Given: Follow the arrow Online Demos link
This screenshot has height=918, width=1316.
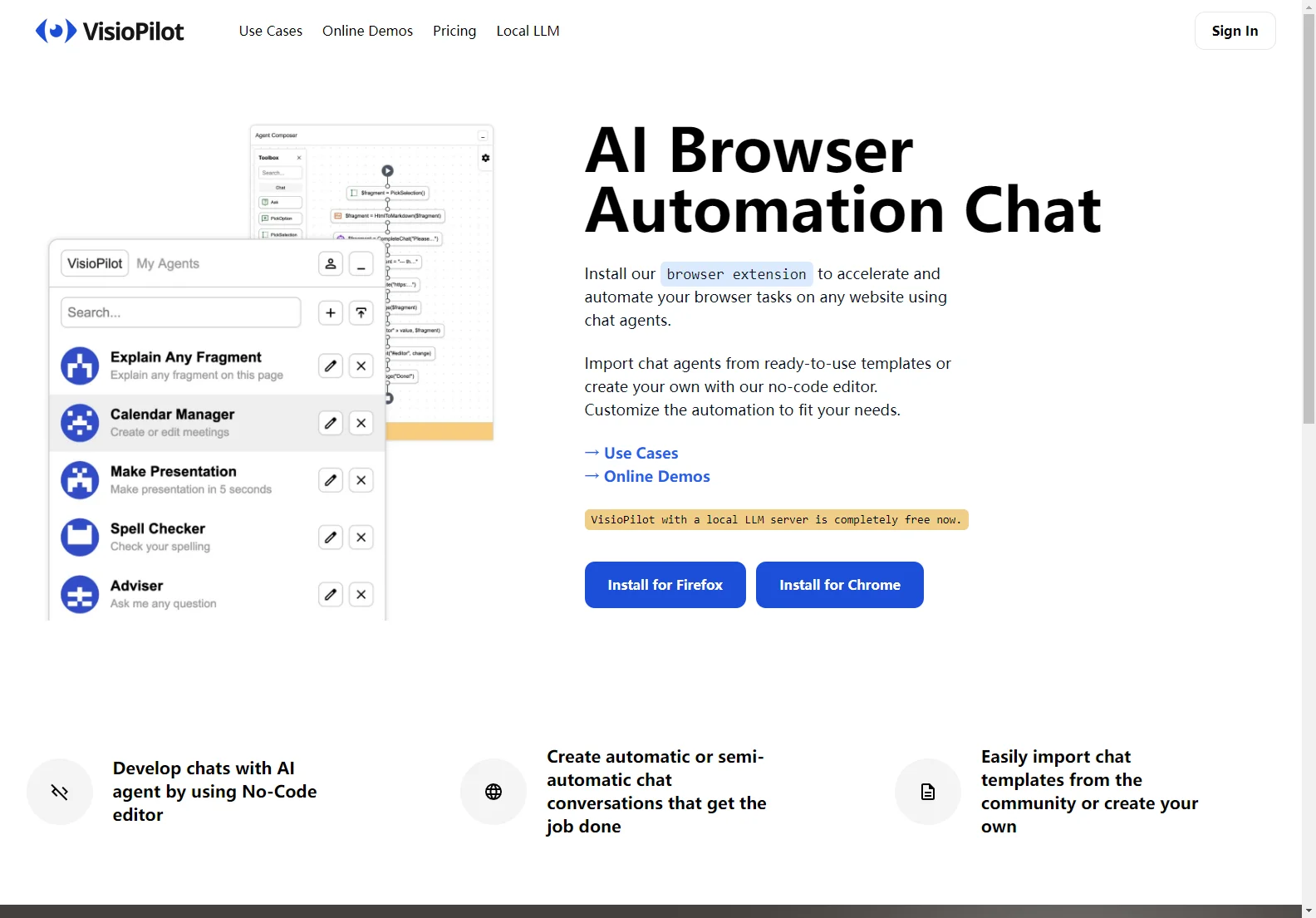Looking at the screenshot, I should pyautogui.click(x=647, y=476).
